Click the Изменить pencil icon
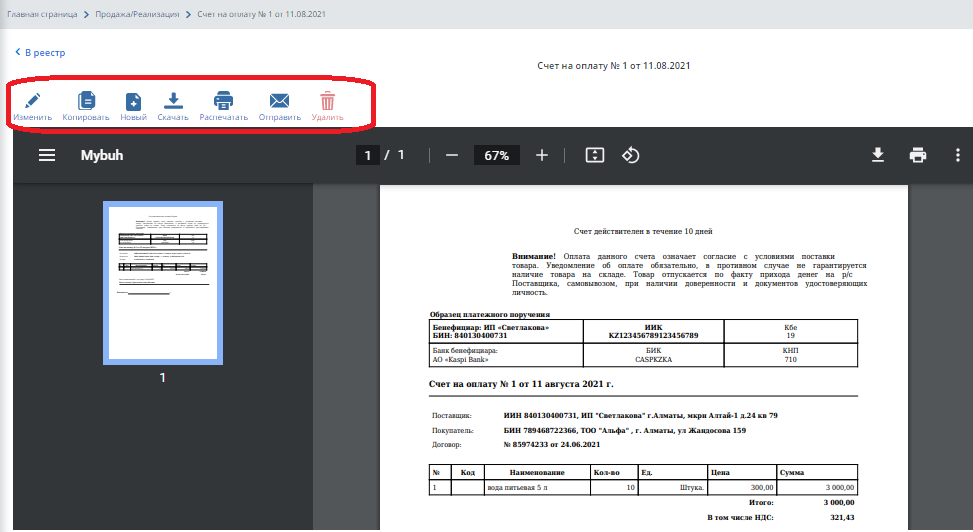This screenshot has height=532, width=973. click(32, 101)
